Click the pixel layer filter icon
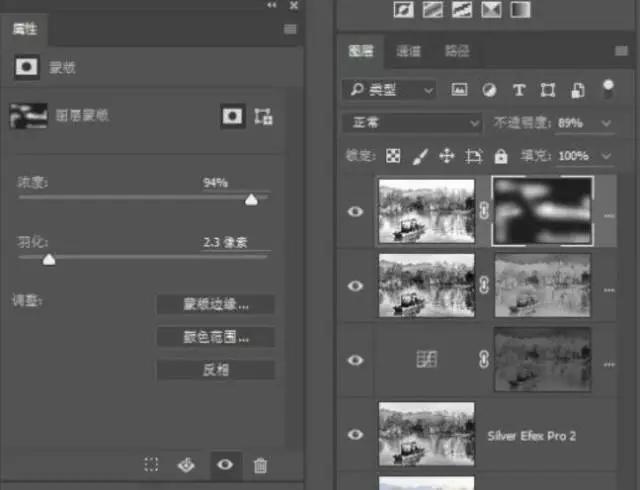640x490 pixels. pos(459,90)
